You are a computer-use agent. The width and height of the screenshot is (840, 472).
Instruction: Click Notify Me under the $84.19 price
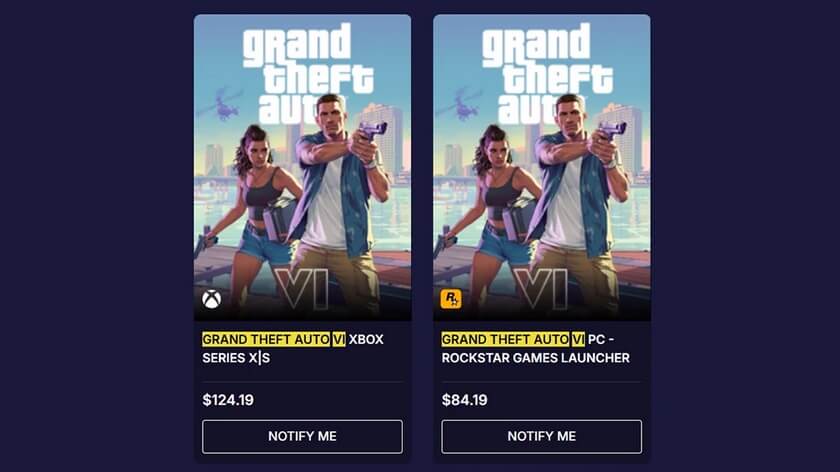pyautogui.click(x=542, y=437)
